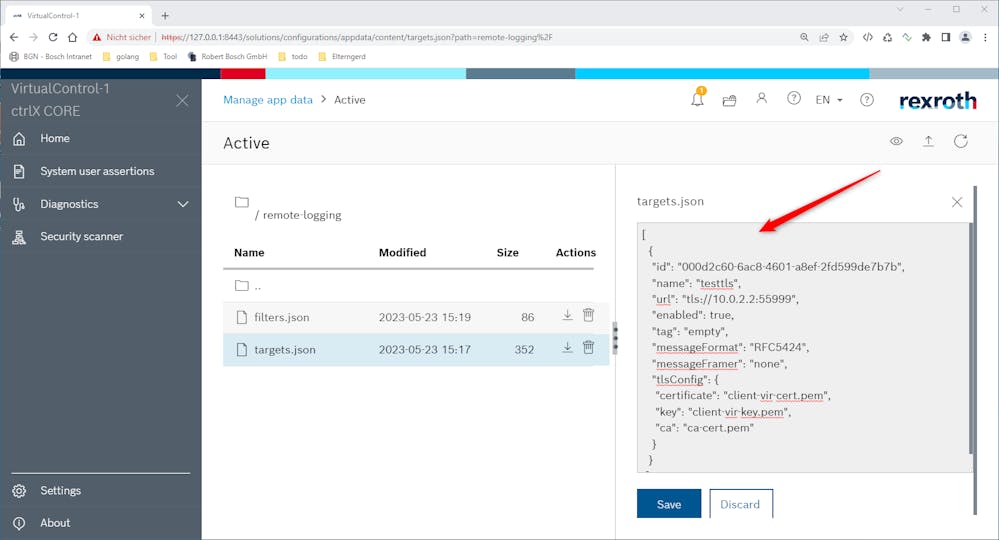Open the browser extensions puzzle icon

[x=926, y=37]
